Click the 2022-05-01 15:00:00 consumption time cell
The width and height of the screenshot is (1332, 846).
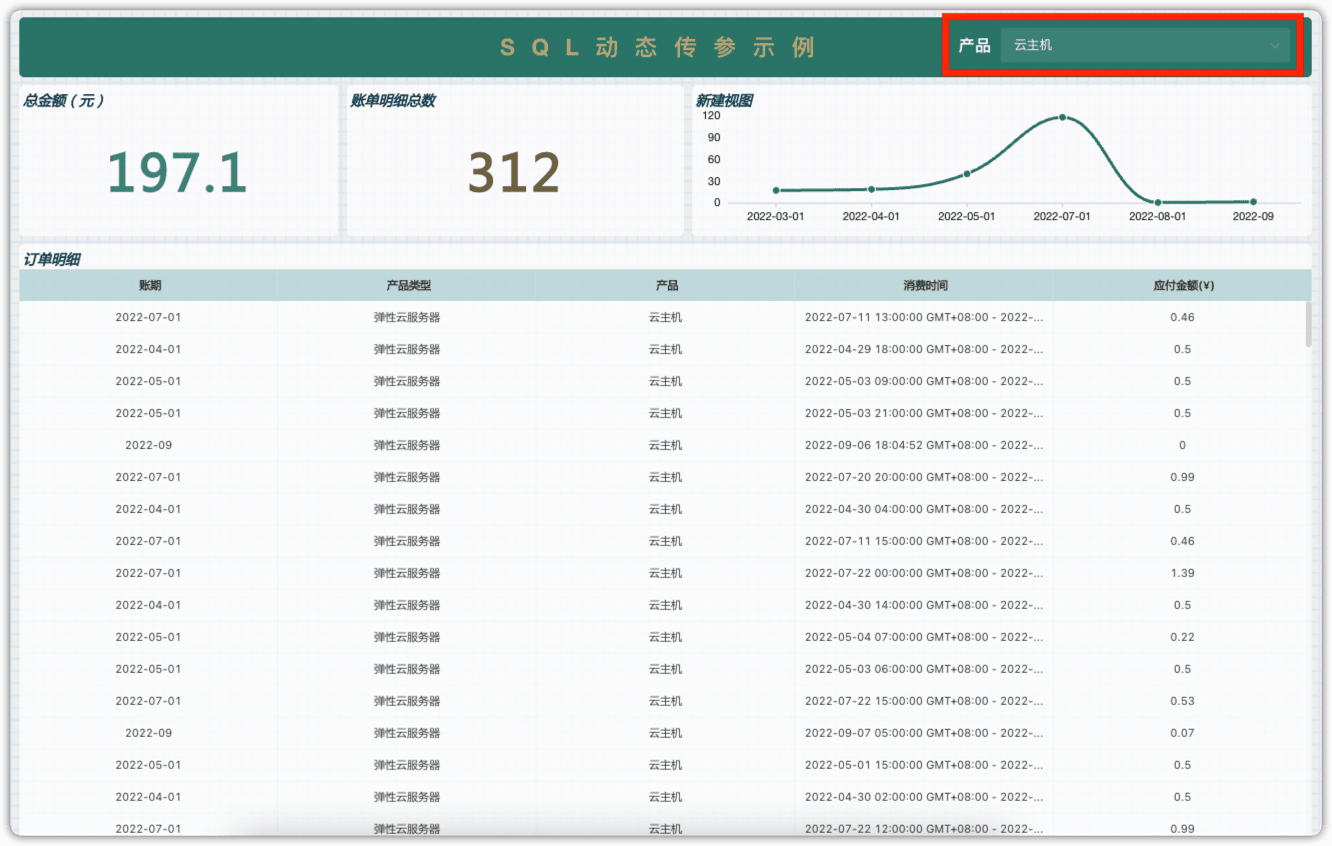pos(924,765)
